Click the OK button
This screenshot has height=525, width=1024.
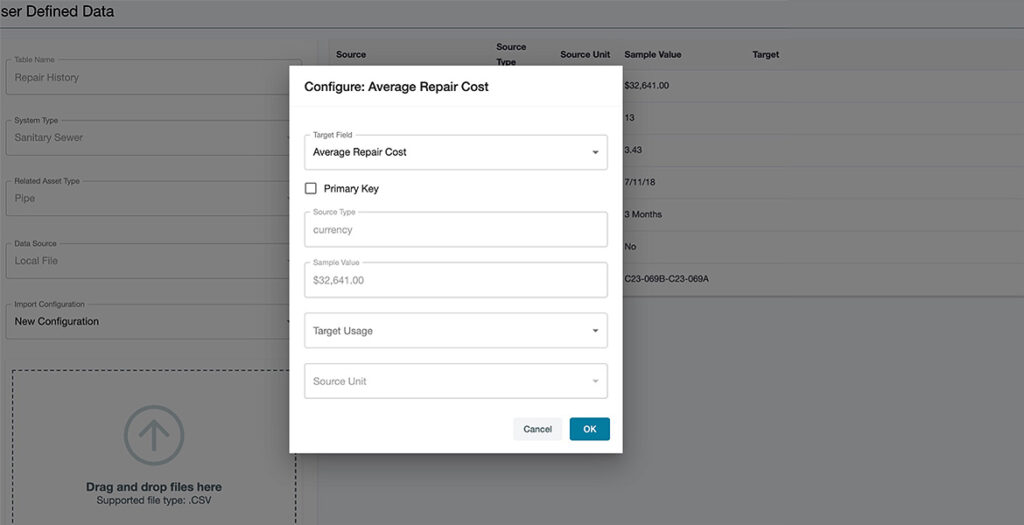click(589, 429)
